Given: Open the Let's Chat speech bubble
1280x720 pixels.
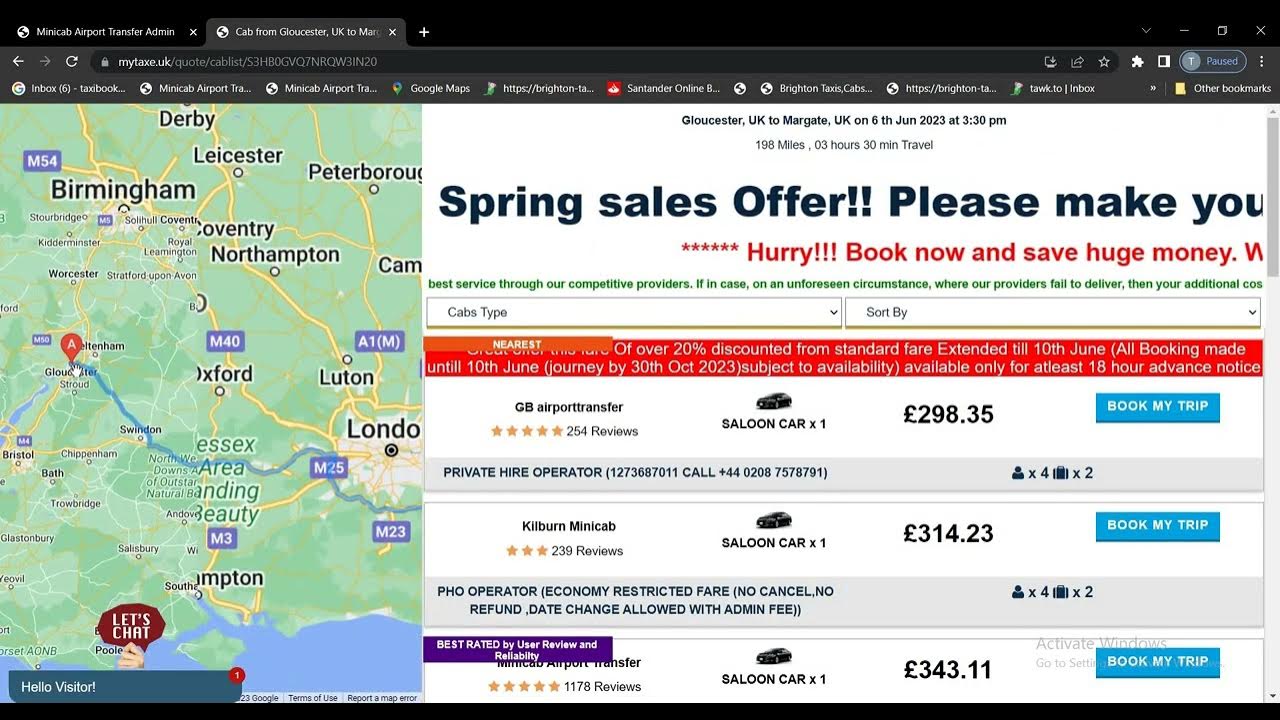Looking at the screenshot, I should (x=131, y=627).
